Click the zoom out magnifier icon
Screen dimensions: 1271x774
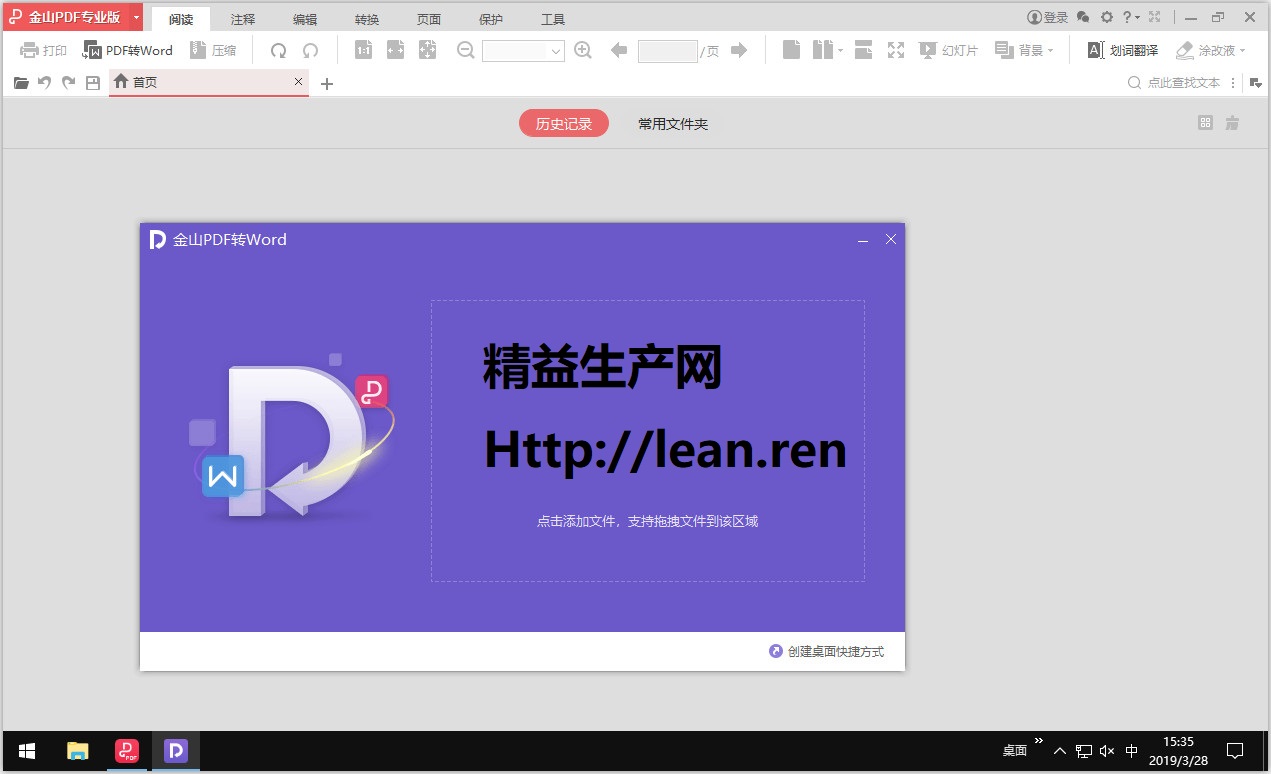click(x=466, y=50)
